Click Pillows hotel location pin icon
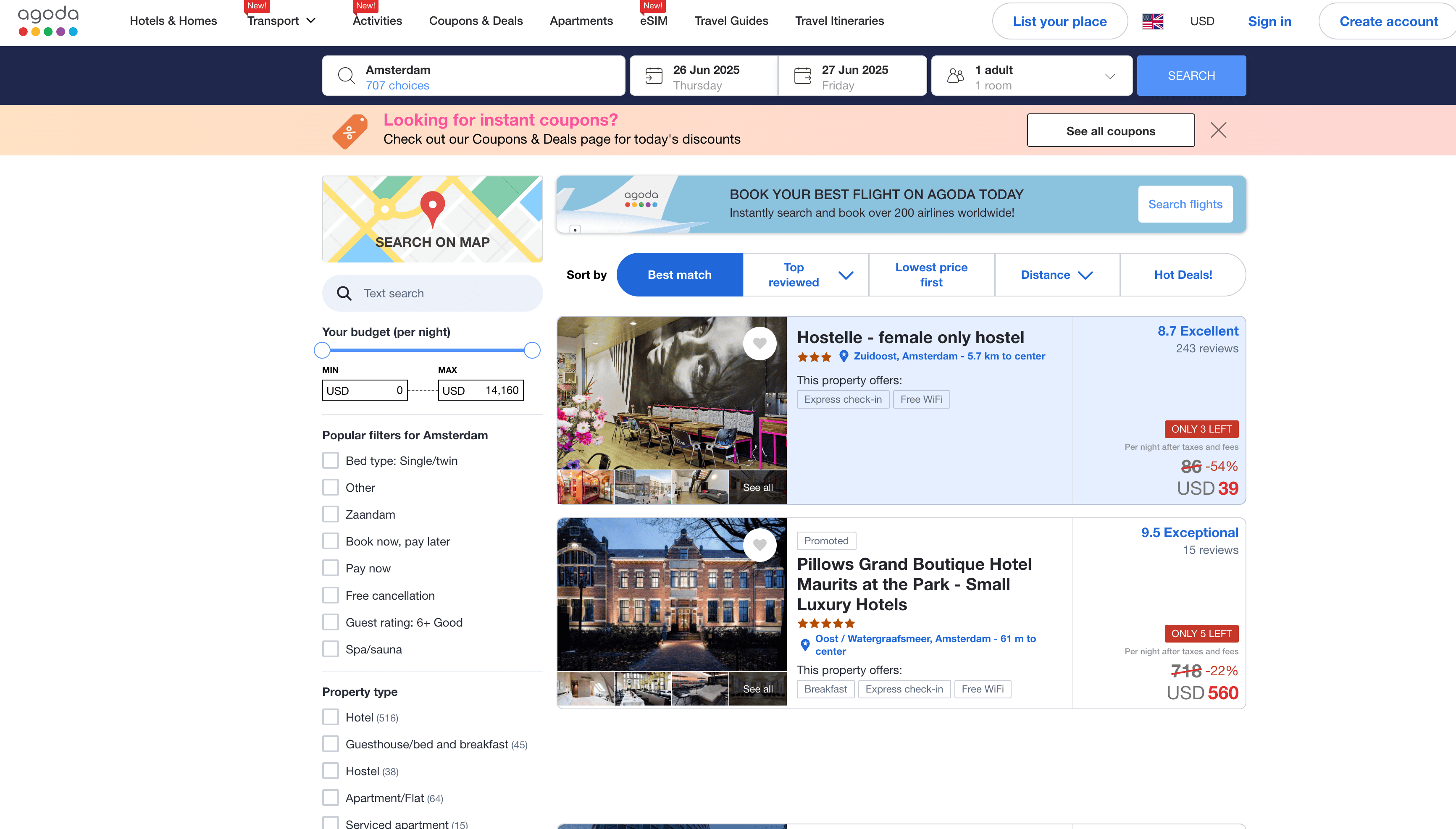The image size is (1456, 829). [x=804, y=645]
